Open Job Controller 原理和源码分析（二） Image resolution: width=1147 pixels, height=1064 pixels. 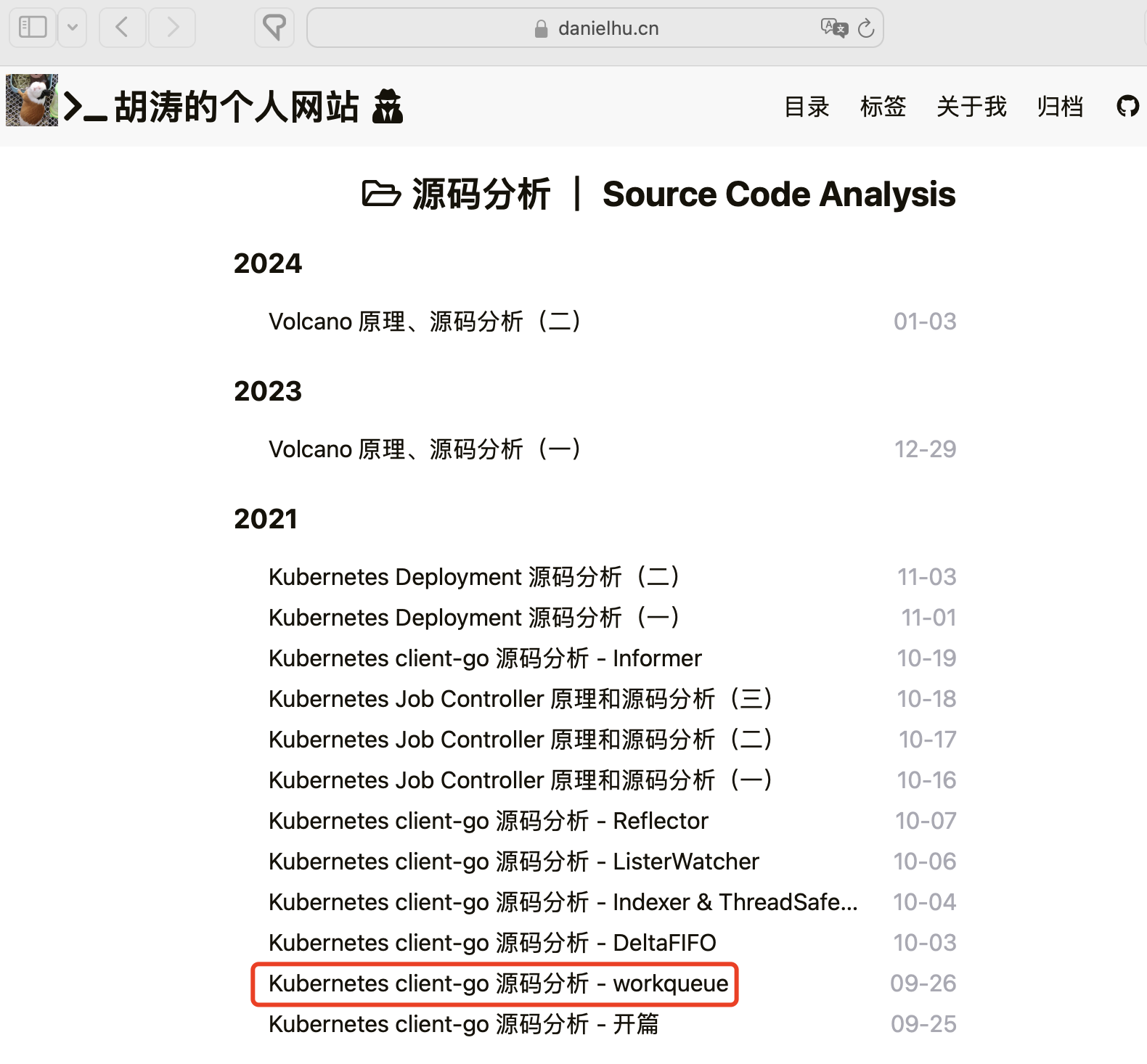tap(521, 739)
